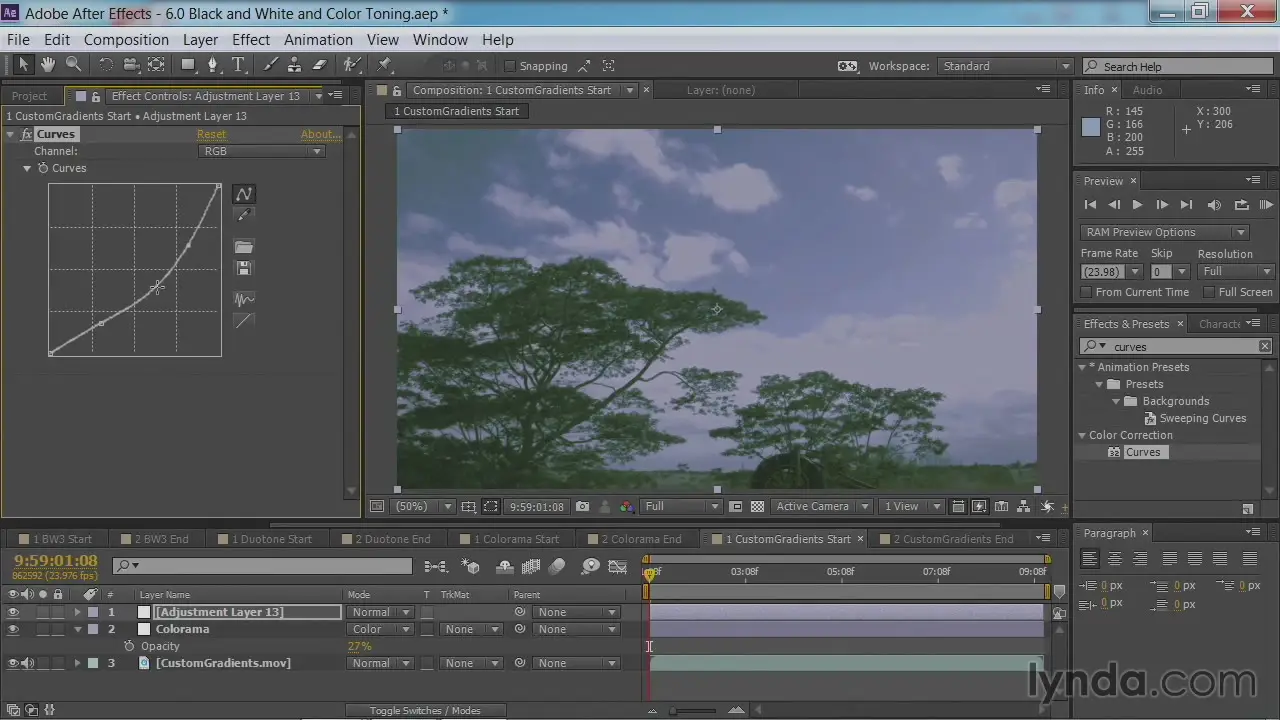Expand Adjustment Layer 13 properties
The image size is (1280, 720).
tap(77, 612)
